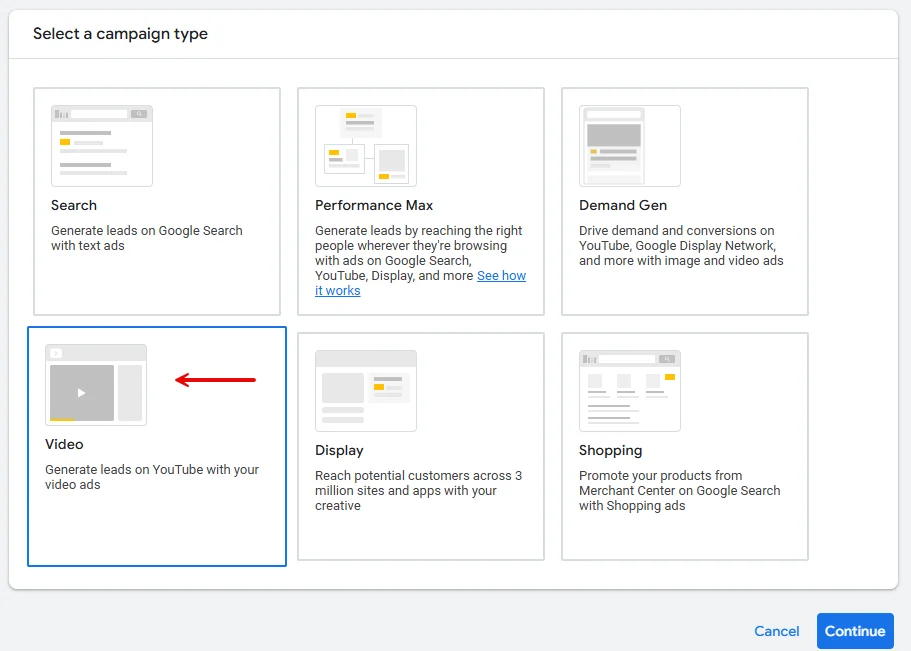Click 'Generate leads on YouTube' description text
This screenshot has width=911, height=651.
[x=151, y=477]
